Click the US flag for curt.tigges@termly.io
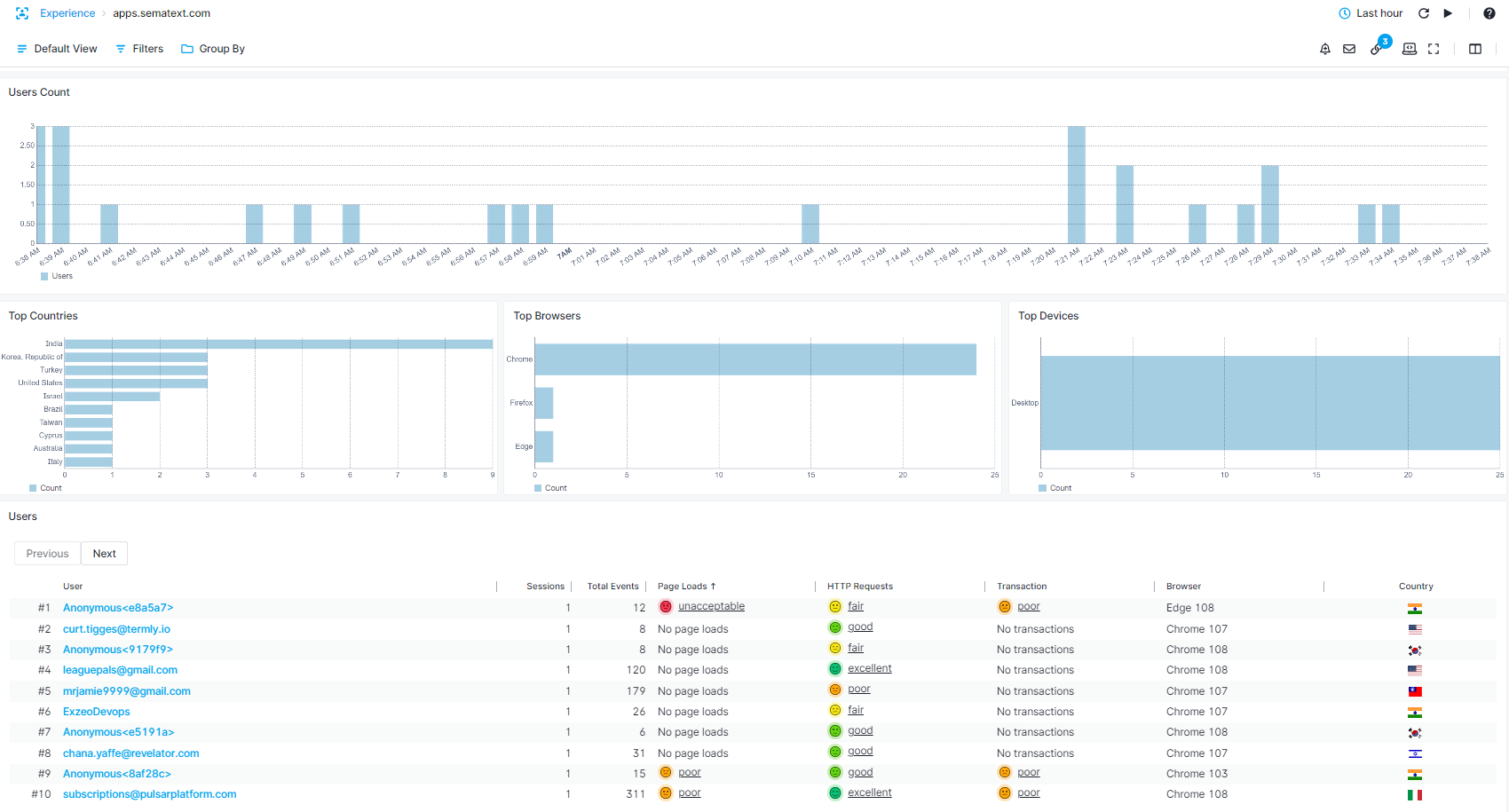The width and height of the screenshot is (1509, 812). point(1415,629)
